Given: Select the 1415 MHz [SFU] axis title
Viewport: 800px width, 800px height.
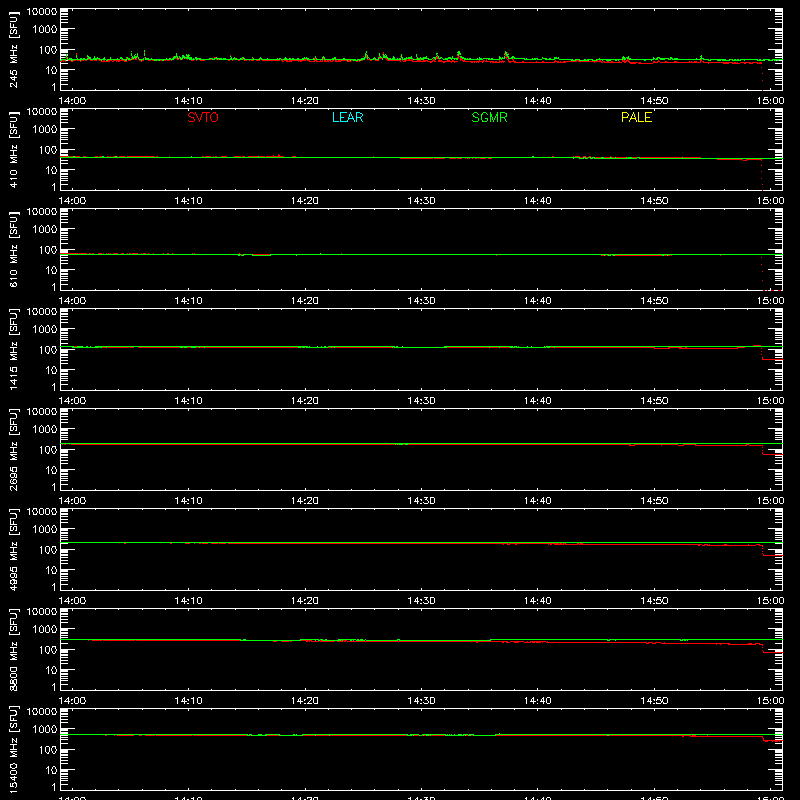Looking at the screenshot, I should tap(14, 349).
